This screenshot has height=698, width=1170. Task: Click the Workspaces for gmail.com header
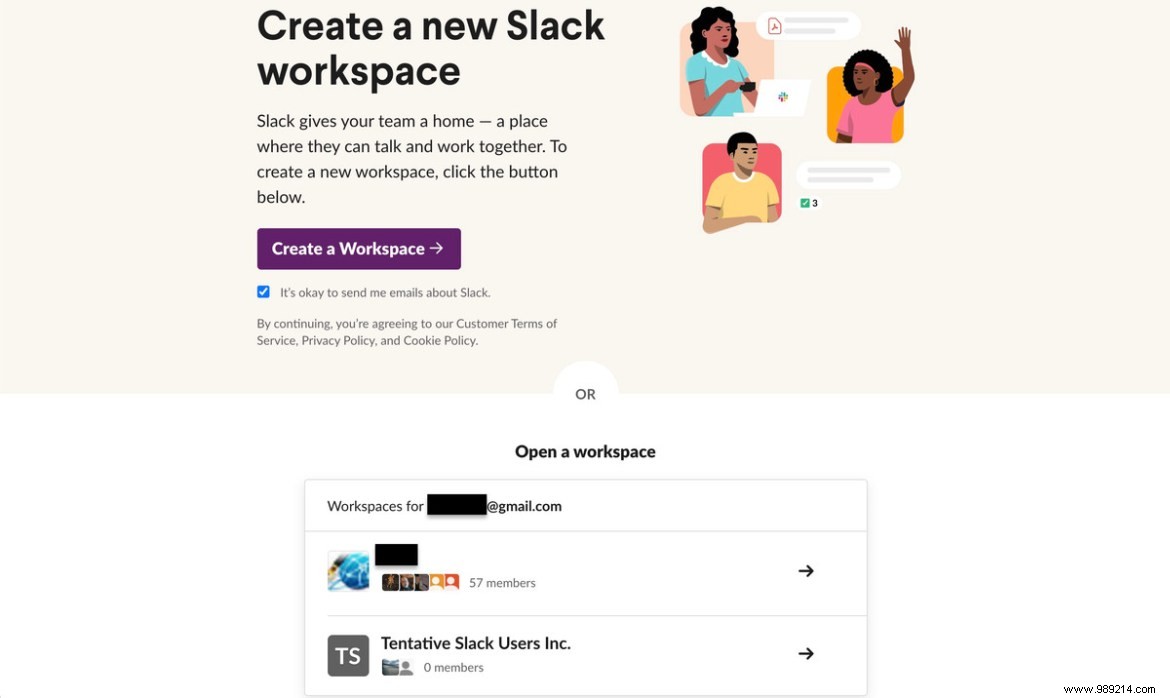[x=444, y=506]
